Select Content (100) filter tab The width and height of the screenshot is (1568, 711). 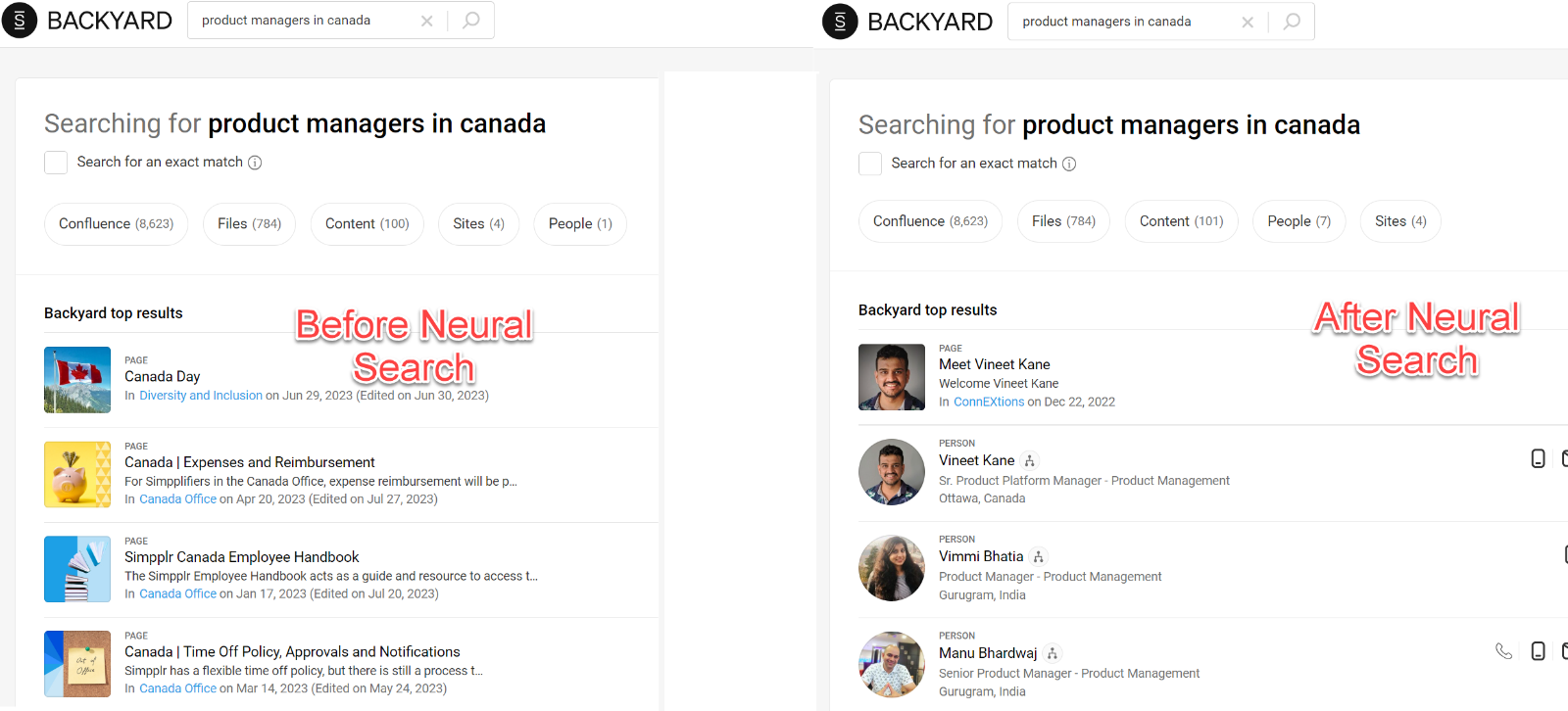coord(367,224)
